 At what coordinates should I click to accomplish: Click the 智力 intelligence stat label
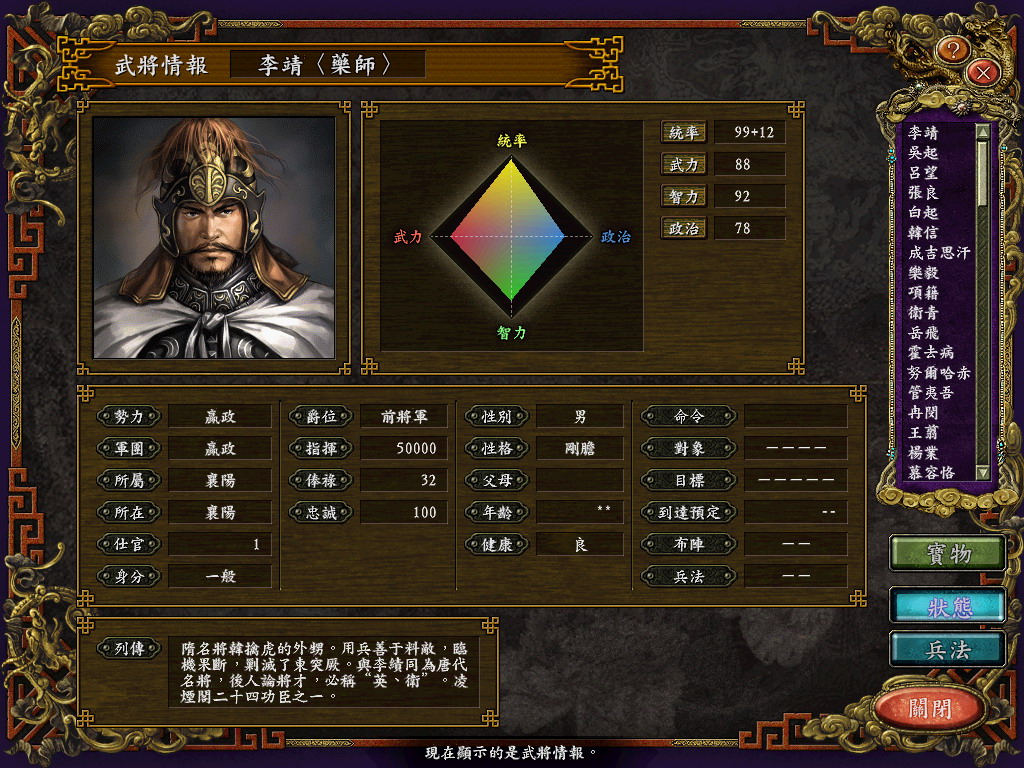(683, 197)
